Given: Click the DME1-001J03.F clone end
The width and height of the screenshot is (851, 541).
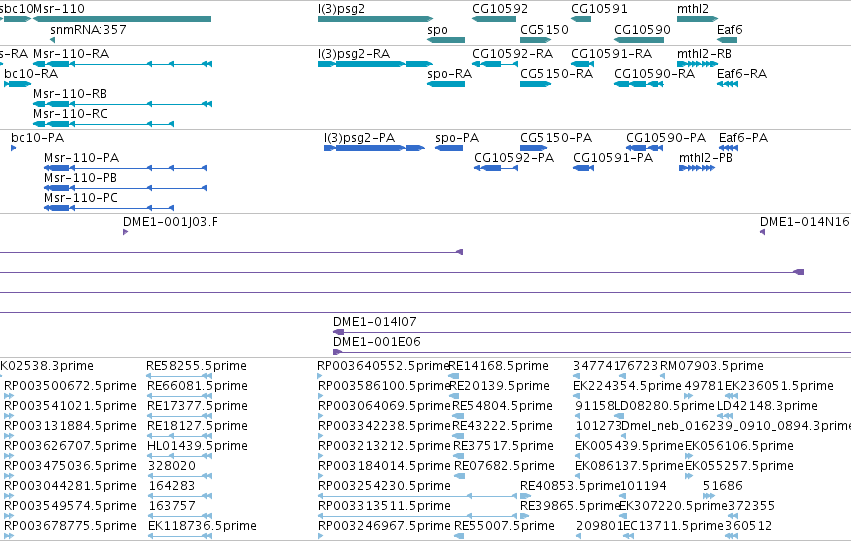Looking at the screenshot, I should [125, 232].
